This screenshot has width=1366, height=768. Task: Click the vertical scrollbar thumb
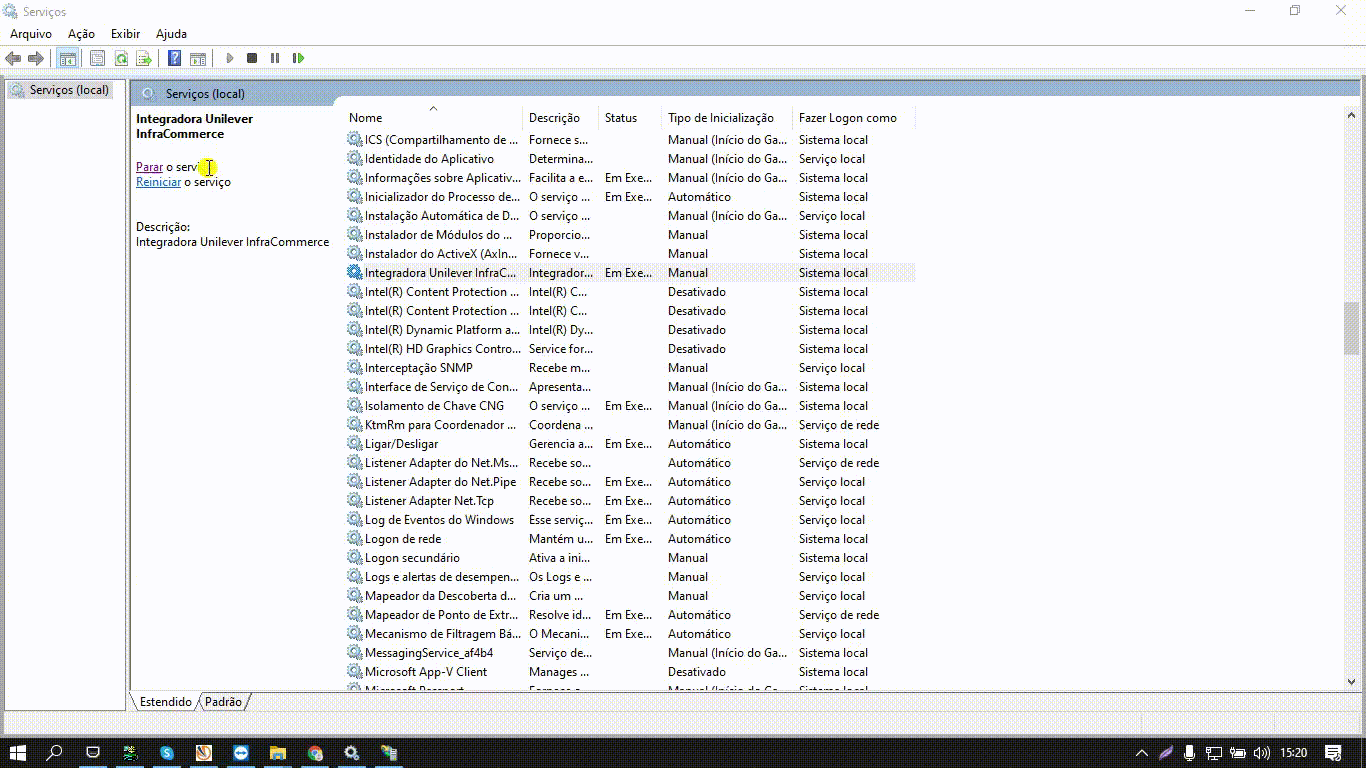1352,328
